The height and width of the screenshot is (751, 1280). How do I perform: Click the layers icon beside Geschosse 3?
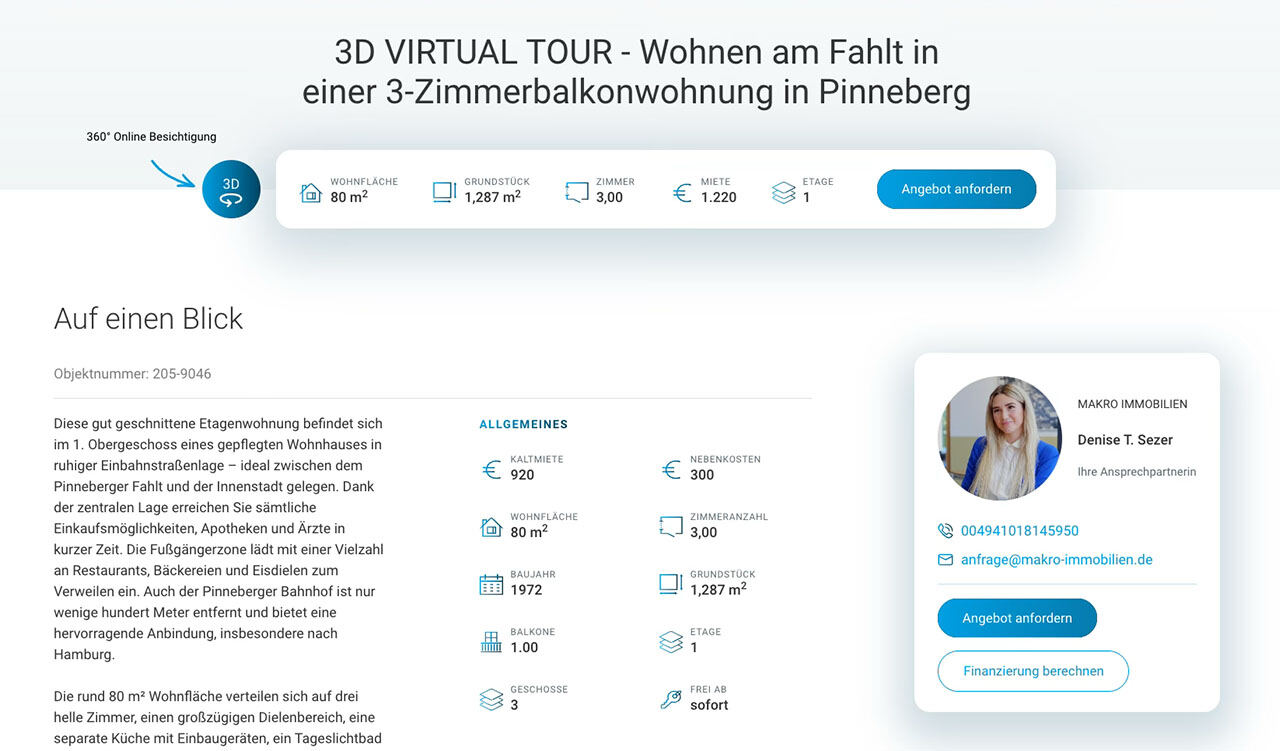point(491,699)
